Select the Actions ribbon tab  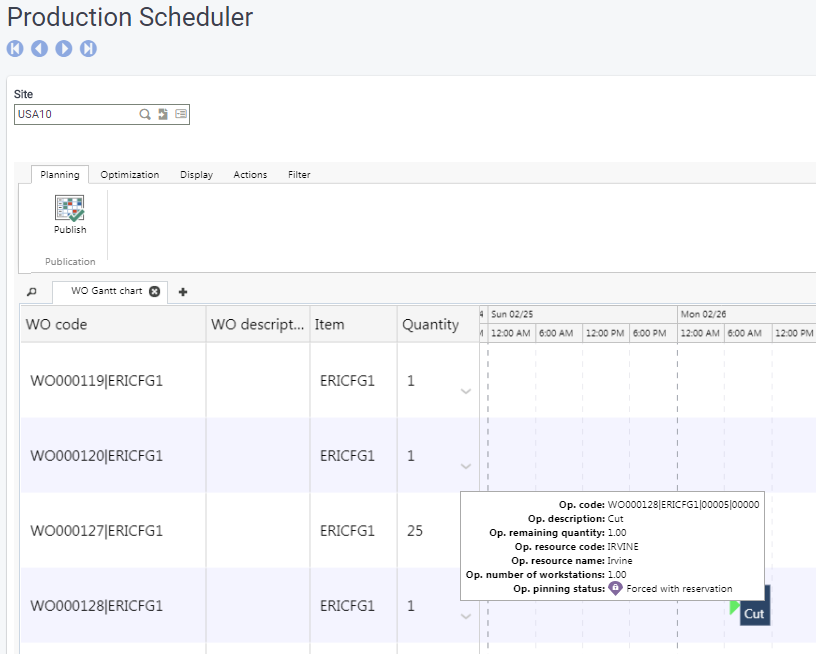(x=250, y=175)
